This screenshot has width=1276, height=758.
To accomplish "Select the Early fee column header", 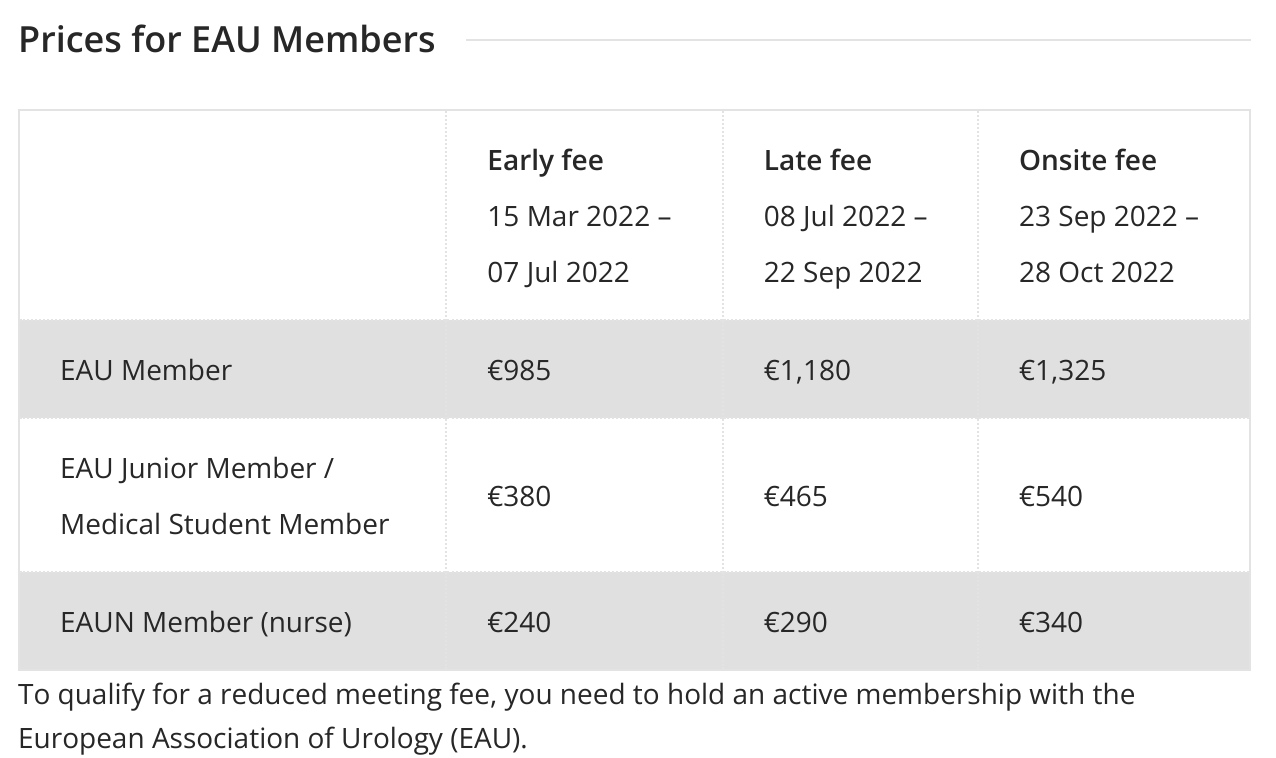I will (x=545, y=160).
